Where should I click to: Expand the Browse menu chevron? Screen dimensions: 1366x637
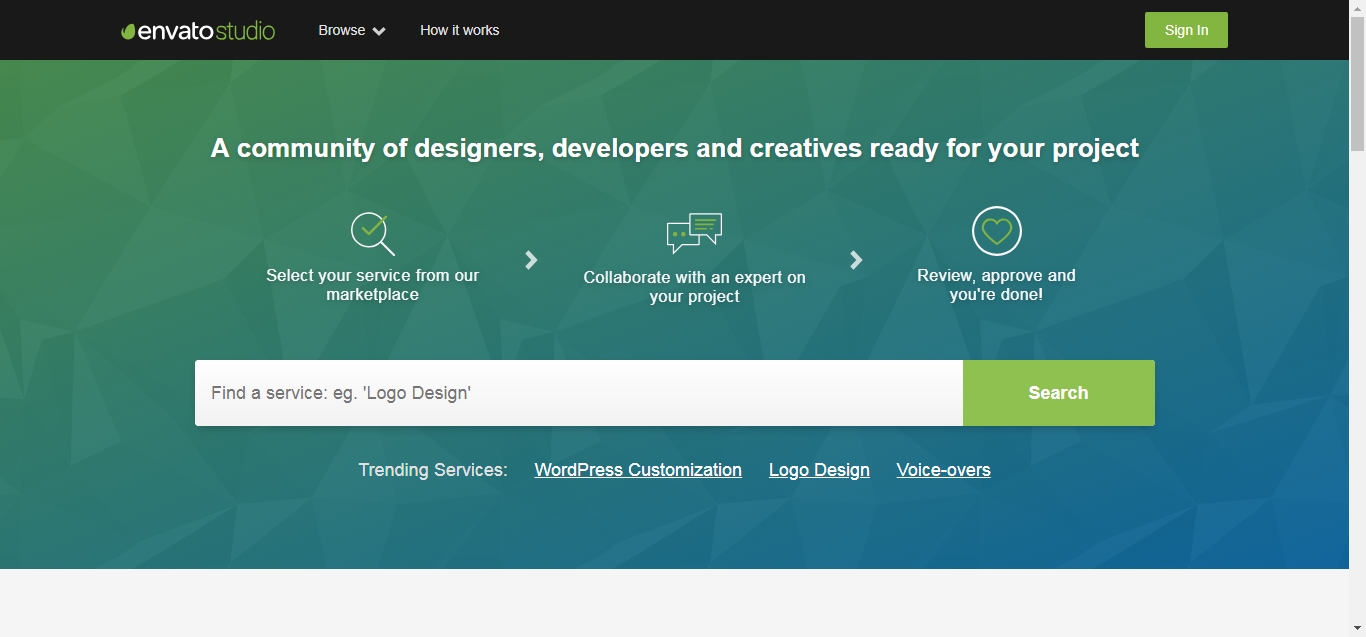[x=379, y=31]
